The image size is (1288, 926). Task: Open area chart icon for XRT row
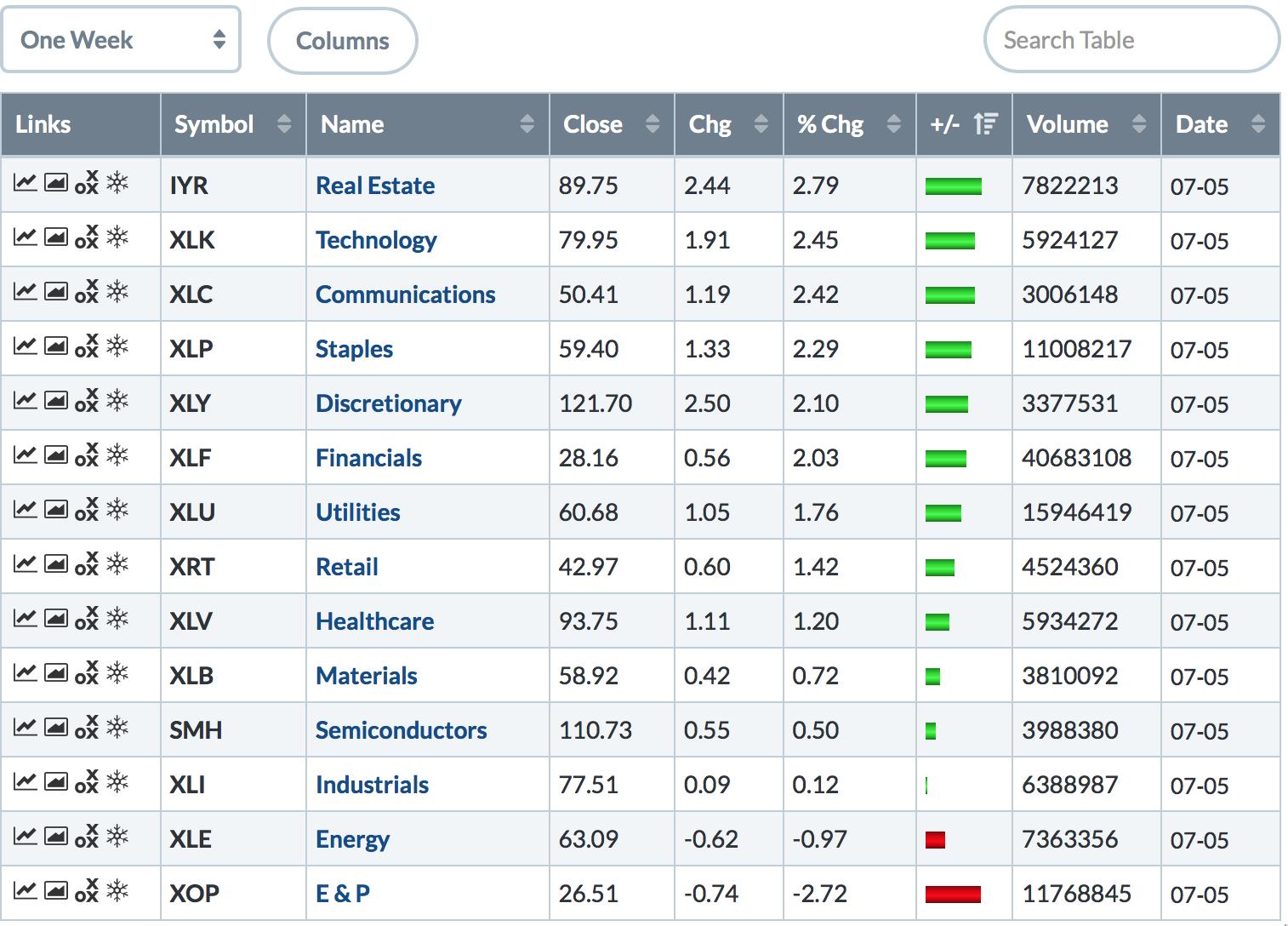coord(56,564)
